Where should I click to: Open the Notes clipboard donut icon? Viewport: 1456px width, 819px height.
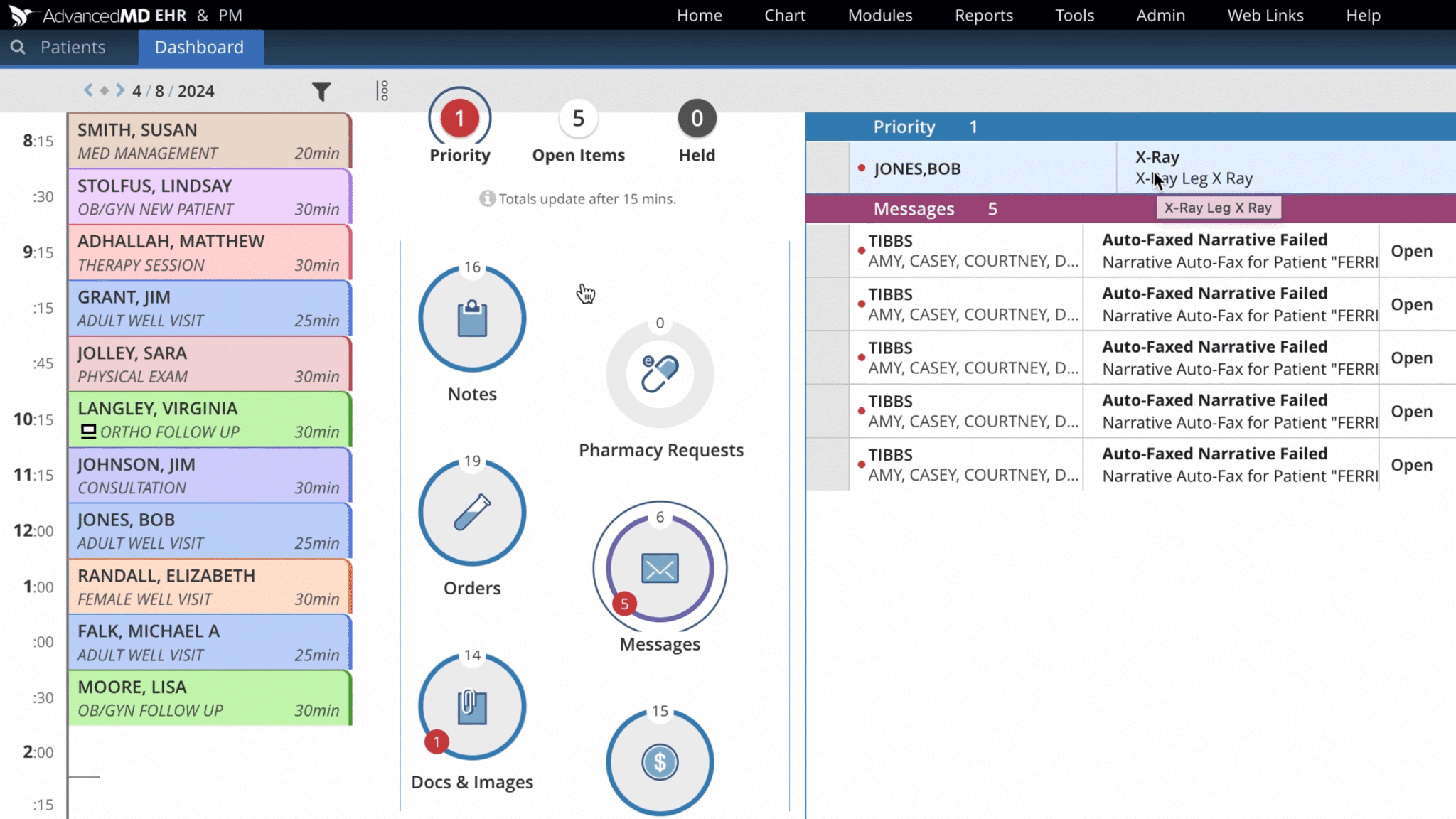coord(472,318)
